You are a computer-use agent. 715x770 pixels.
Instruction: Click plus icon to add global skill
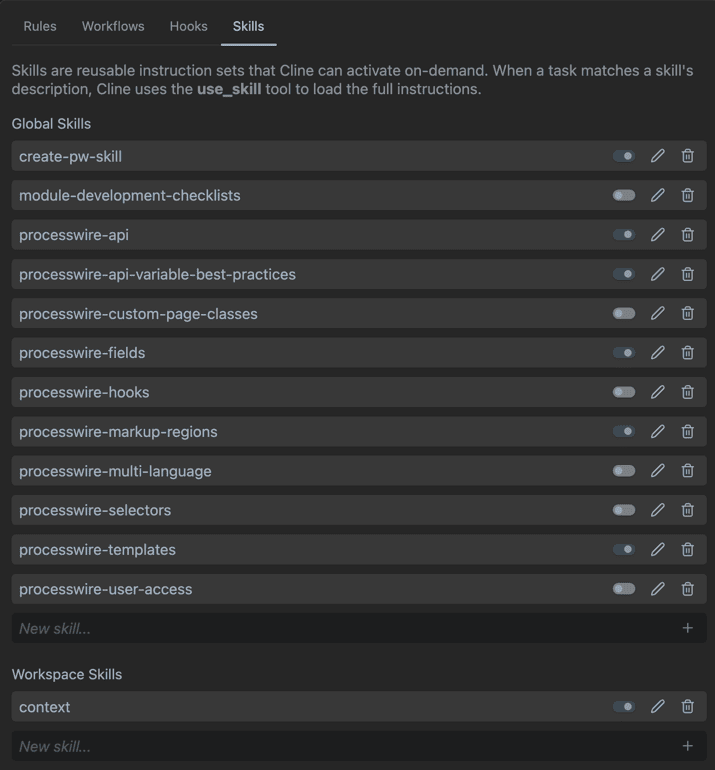[687, 628]
